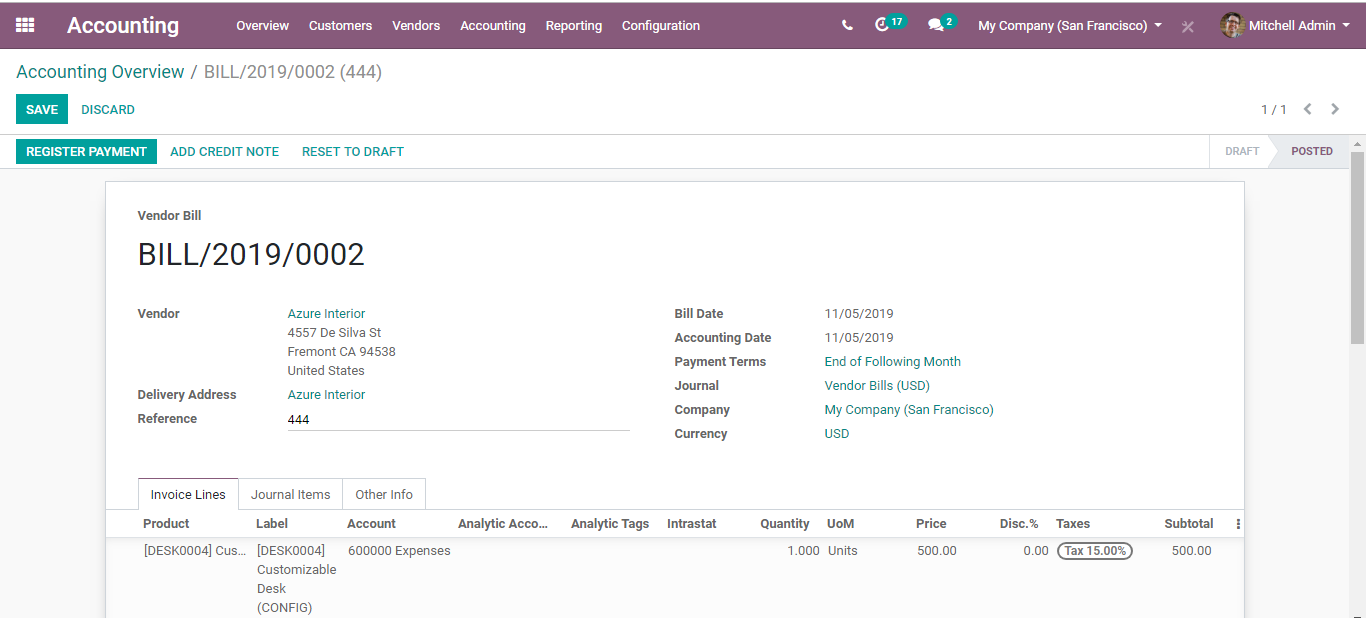Go back to Accounting Overview breadcrumb
This screenshot has width=1366, height=618.
tap(100, 72)
